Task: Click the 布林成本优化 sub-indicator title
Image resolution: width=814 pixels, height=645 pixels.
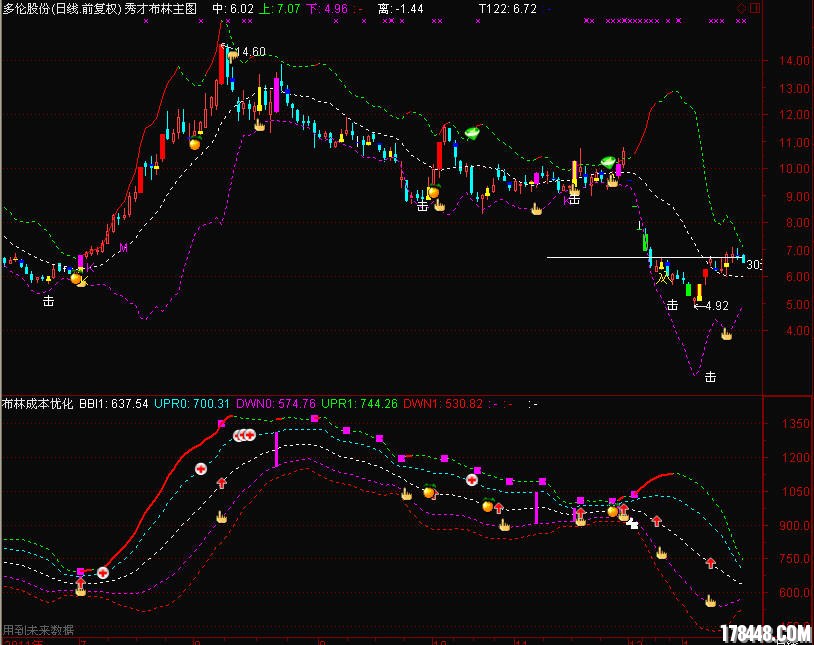Action: point(37,404)
